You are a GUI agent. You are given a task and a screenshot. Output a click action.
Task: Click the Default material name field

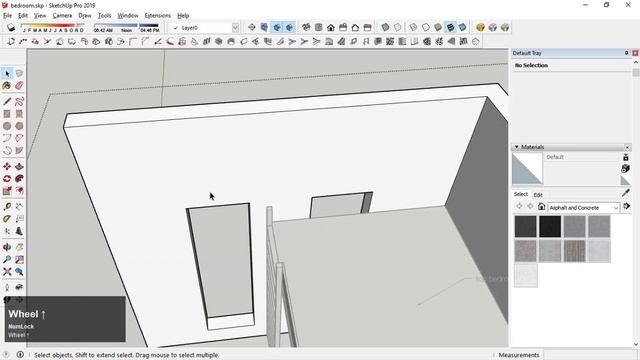click(581, 157)
